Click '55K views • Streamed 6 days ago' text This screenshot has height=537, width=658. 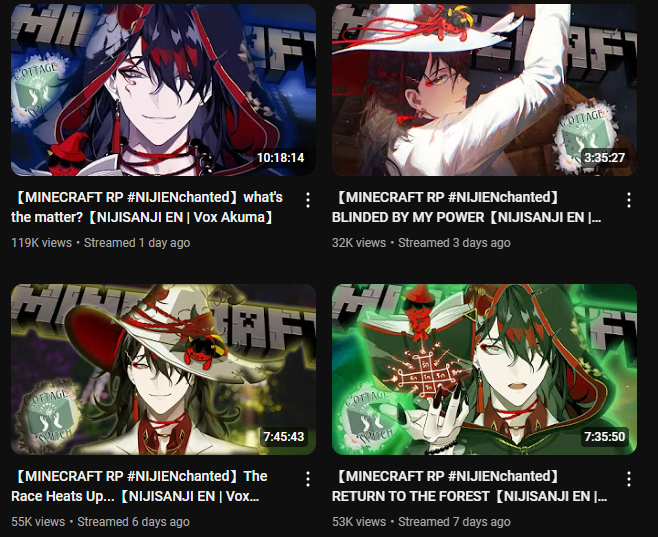coord(100,522)
